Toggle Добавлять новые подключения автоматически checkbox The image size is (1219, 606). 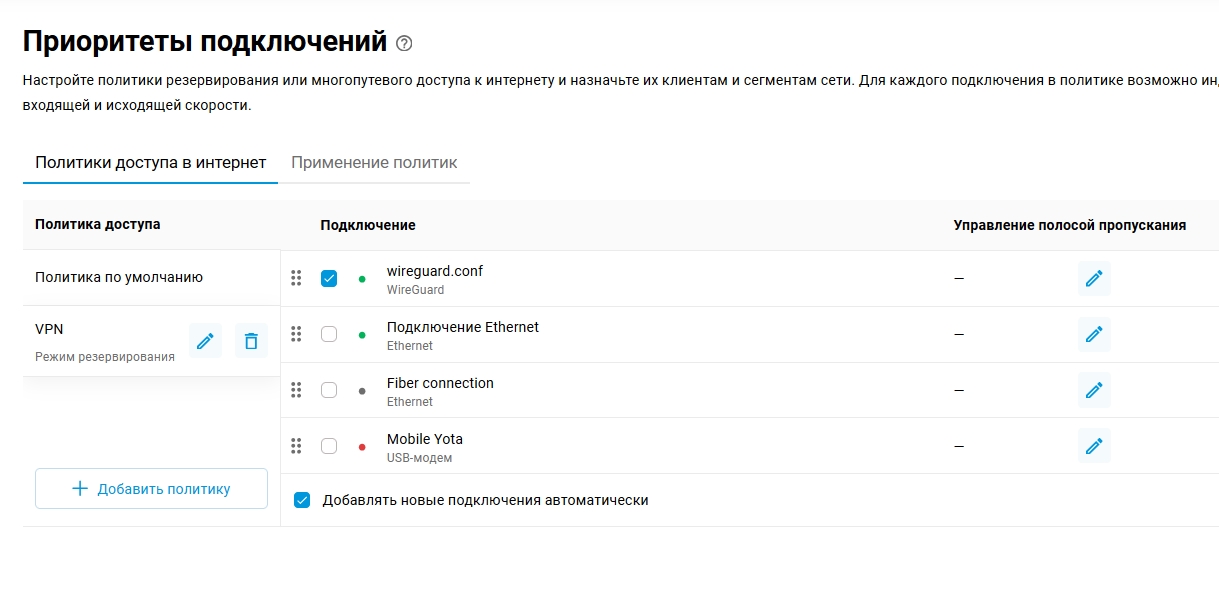(x=302, y=500)
